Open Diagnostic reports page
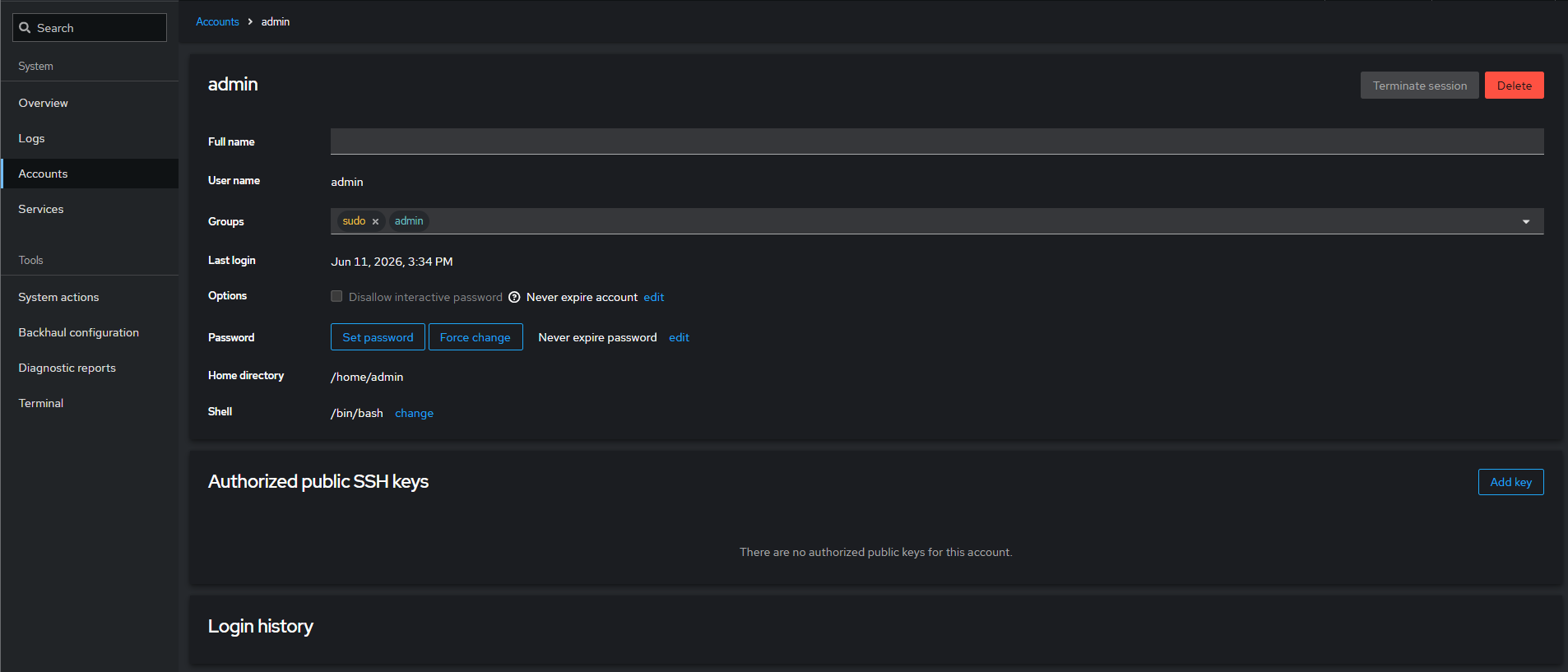Viewport: 1568px width, 672px height. pos(90,368)
